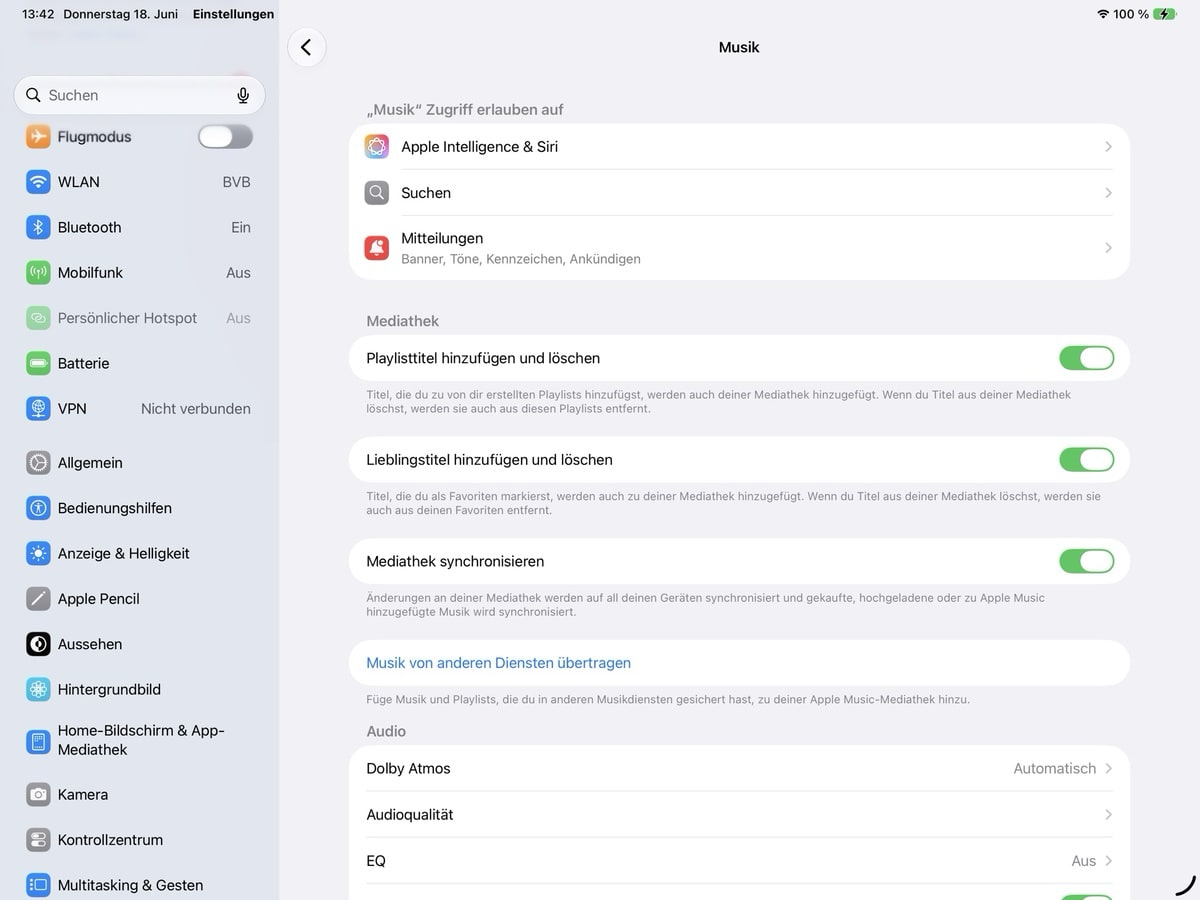The image size is (1200, 900).
Task: Open Audioqualität settings
Action: pyautogui.click(x=739, y=815)
